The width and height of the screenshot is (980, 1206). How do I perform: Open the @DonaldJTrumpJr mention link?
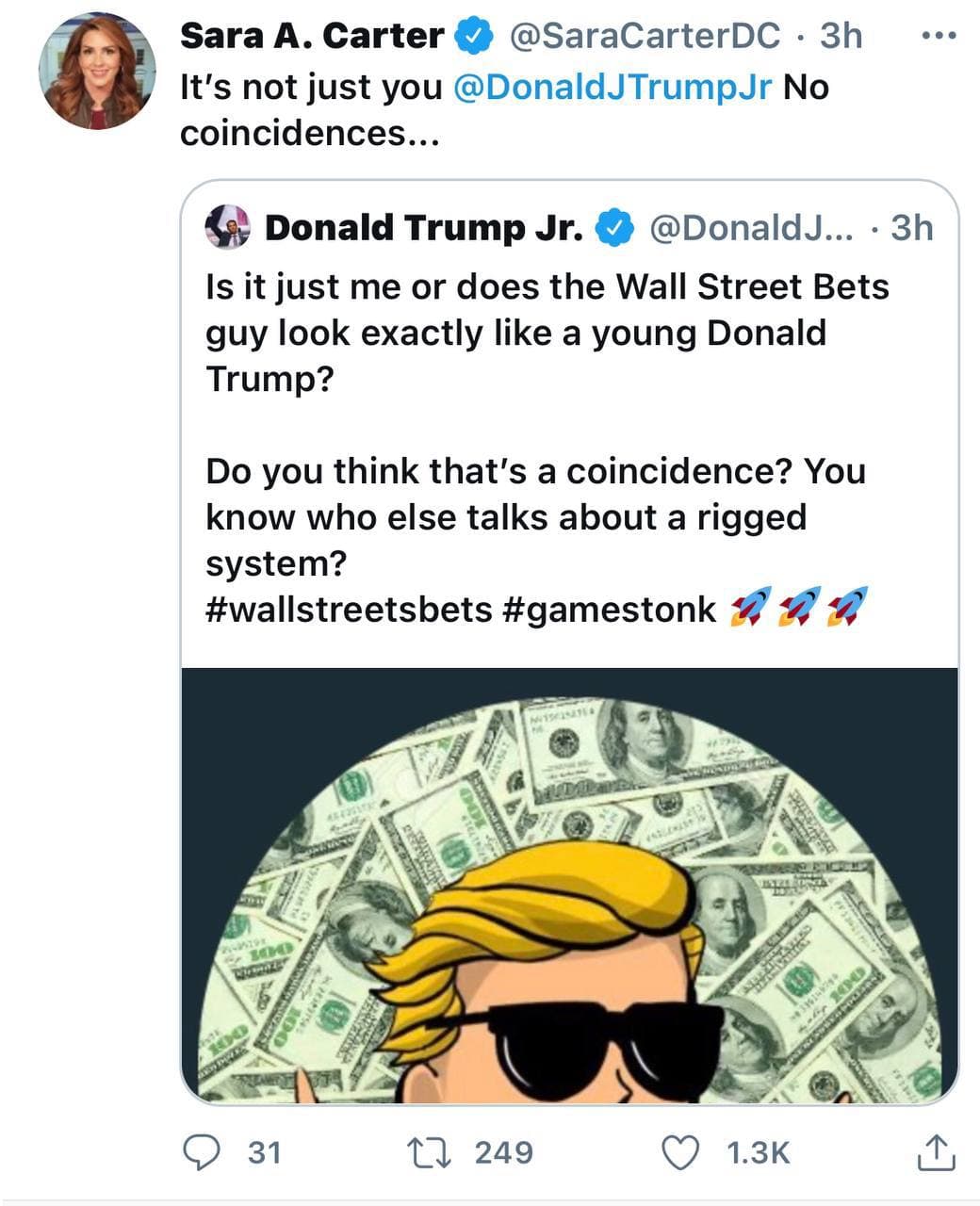click(x=612, y=87)
